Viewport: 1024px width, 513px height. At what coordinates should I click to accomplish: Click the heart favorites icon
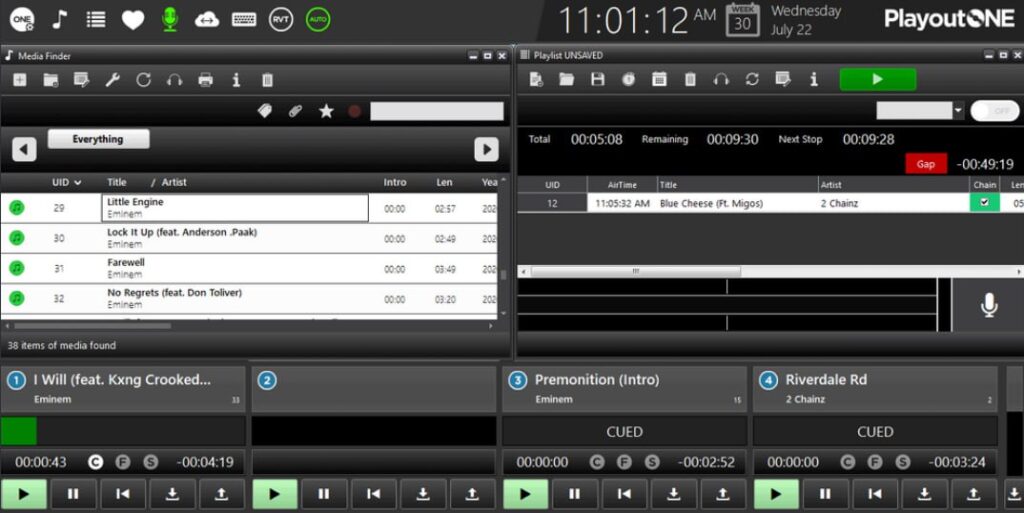[133, 20]
